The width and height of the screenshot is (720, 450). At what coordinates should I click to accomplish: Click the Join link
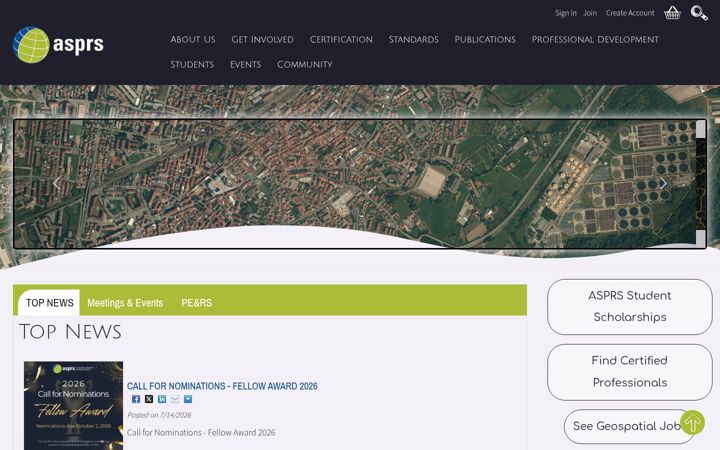tap(590, 13)
